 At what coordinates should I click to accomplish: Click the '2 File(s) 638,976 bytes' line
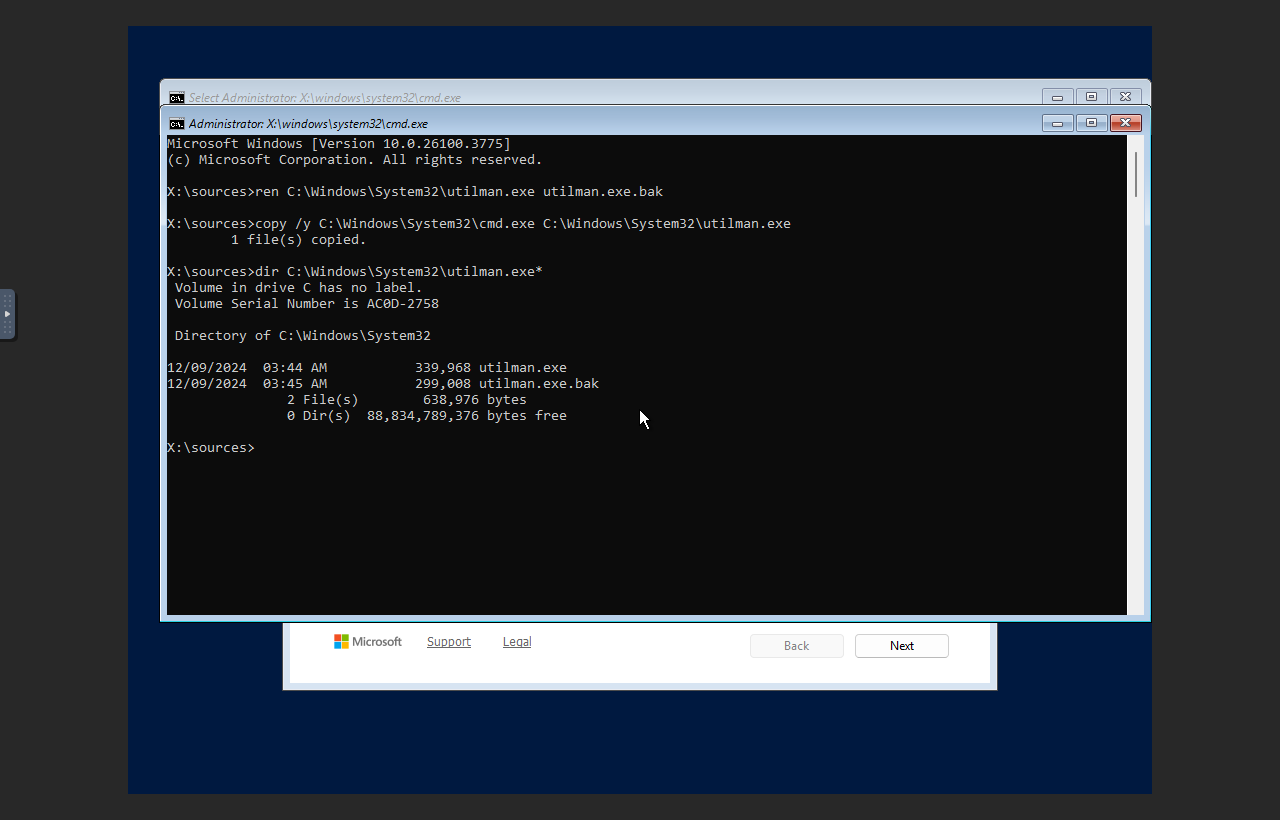coord(407,400)
